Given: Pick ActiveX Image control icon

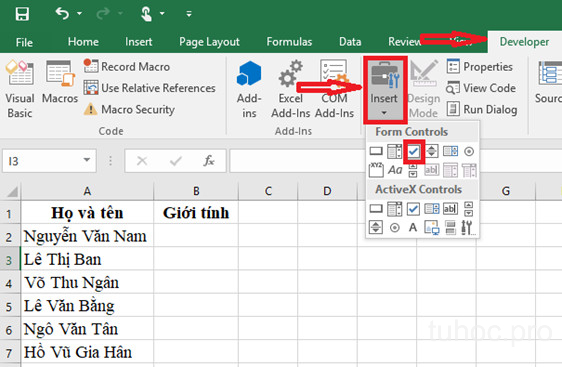Looking at the screenshot, I should coord(432,228).
